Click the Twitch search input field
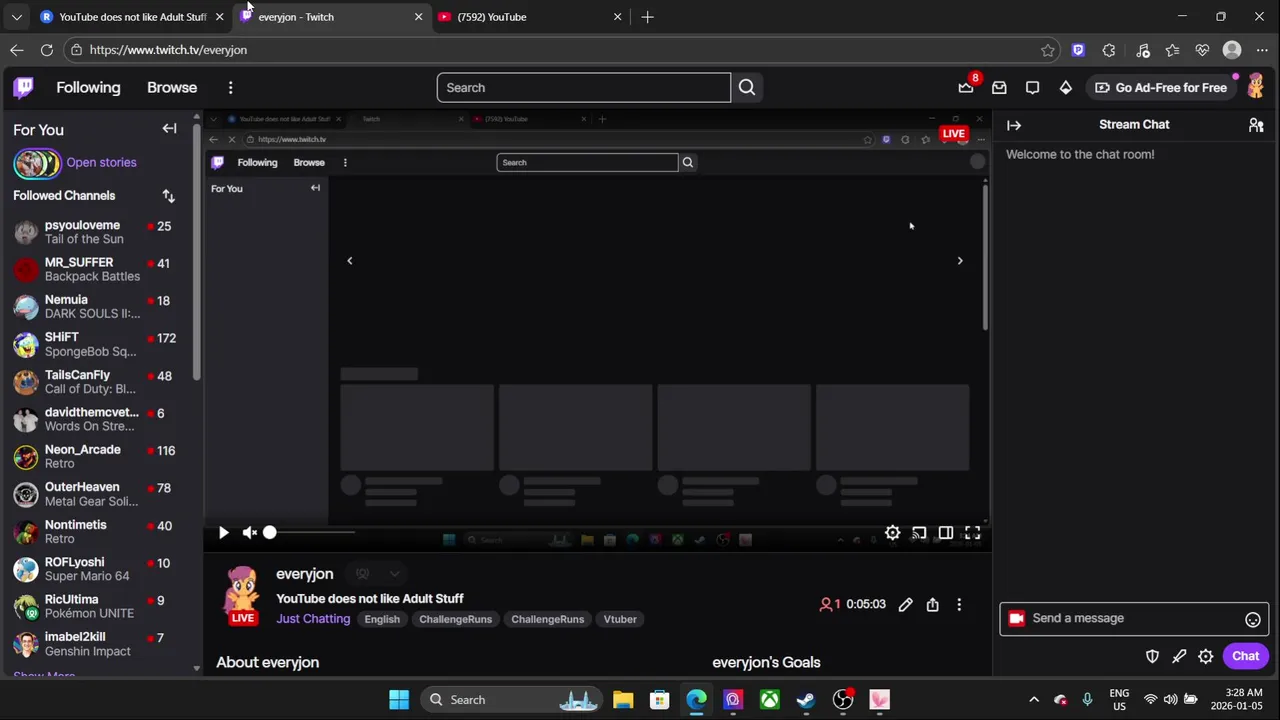The height and width of the screenshot is (720, 1280). click(584, 87)
